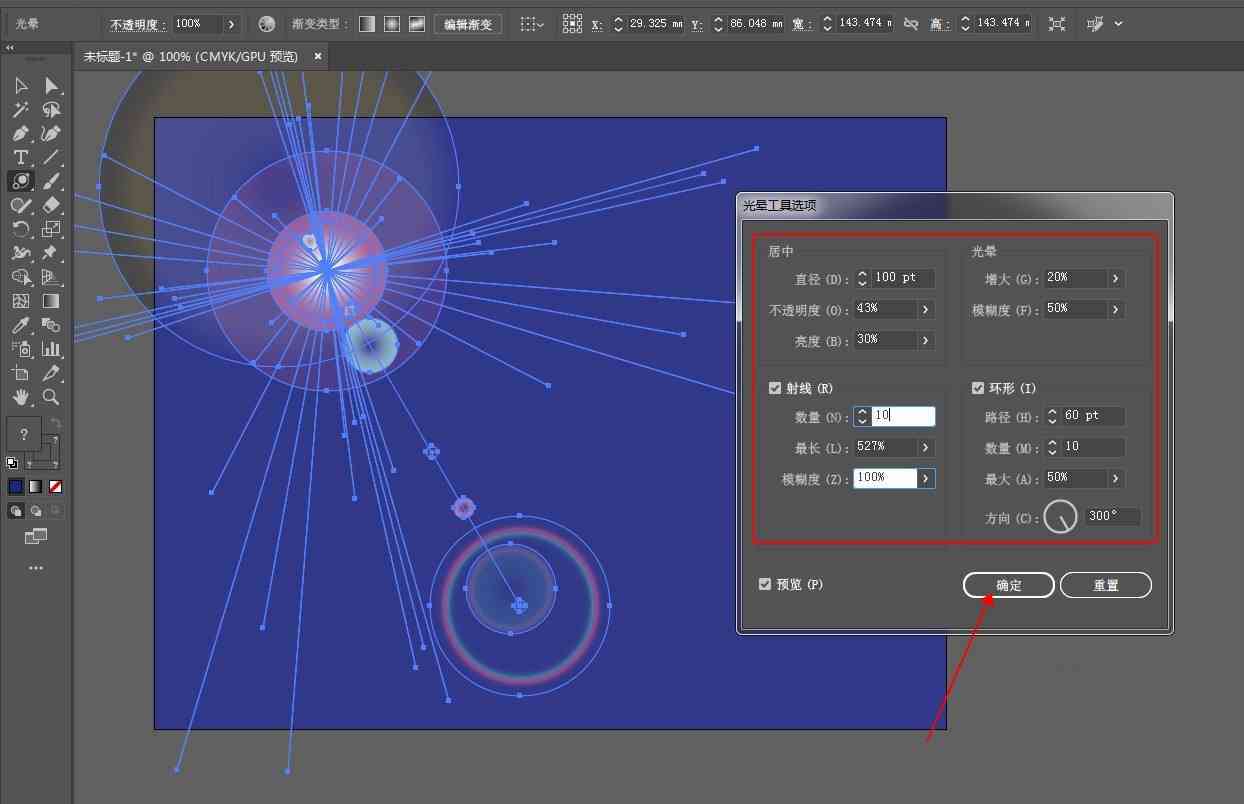Click the None (red slash) swatch
This screenshot has width=1244, height=804.
pyautogui.click(x=56, y=487)
